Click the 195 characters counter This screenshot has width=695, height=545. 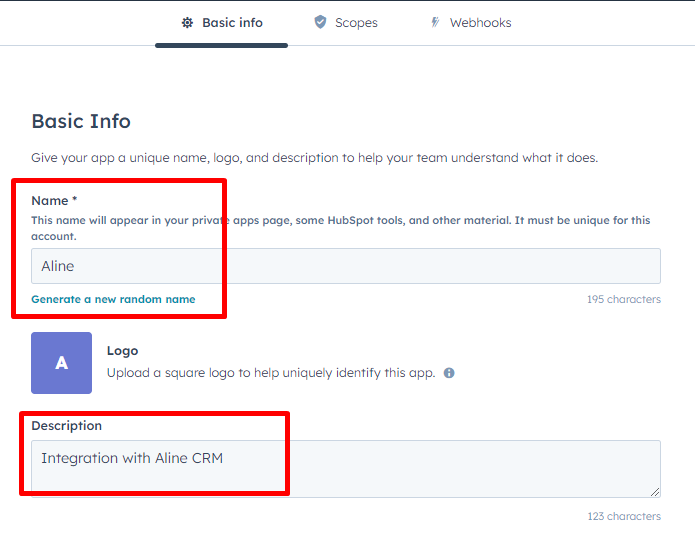[624, 300]
